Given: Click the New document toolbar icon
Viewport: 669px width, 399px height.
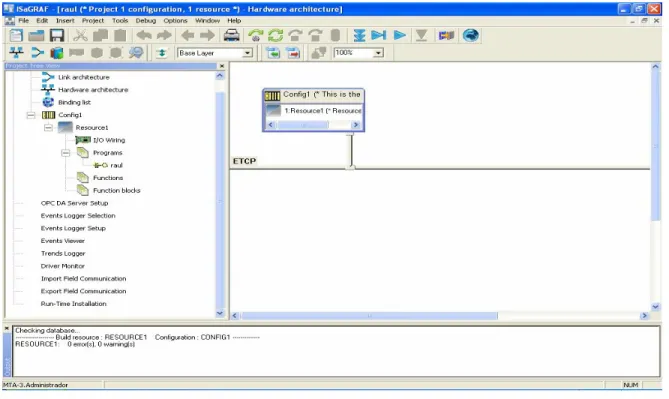Looking at the screenshot, I should (16, 35).
